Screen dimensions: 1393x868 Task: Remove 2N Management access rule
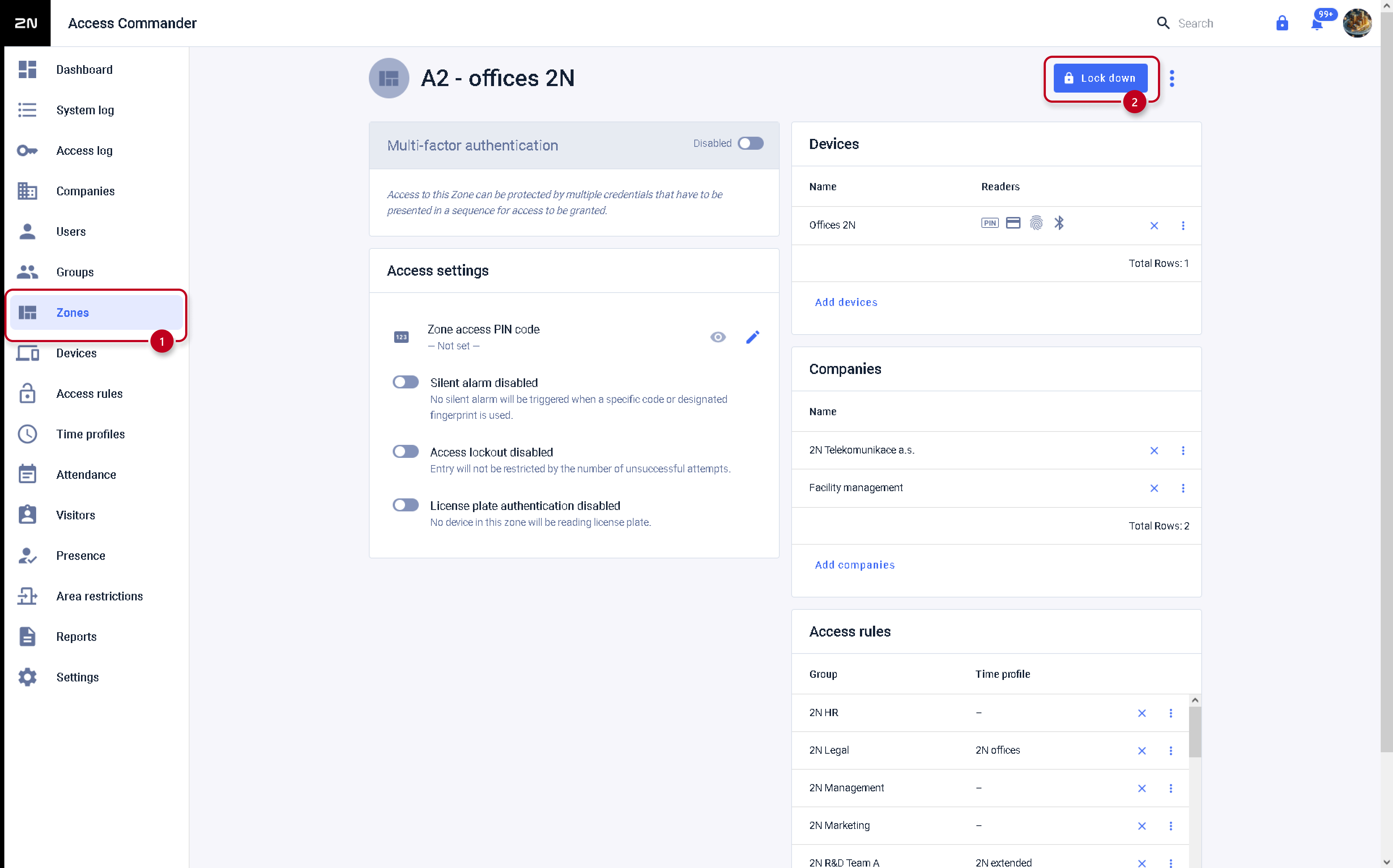pos(1142,788)
